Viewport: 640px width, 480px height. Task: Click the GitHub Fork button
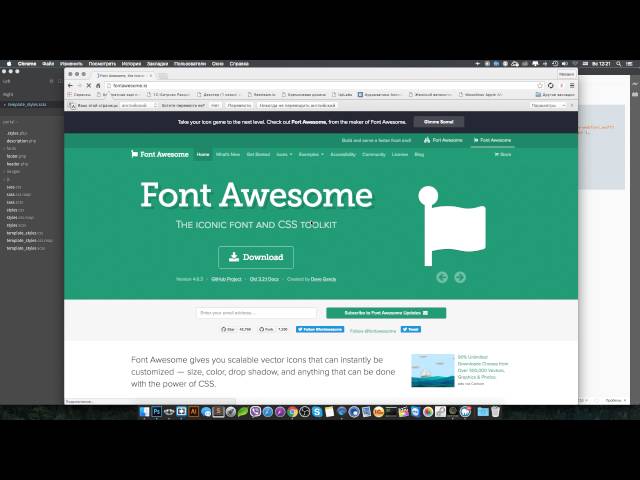pos(267,329)
